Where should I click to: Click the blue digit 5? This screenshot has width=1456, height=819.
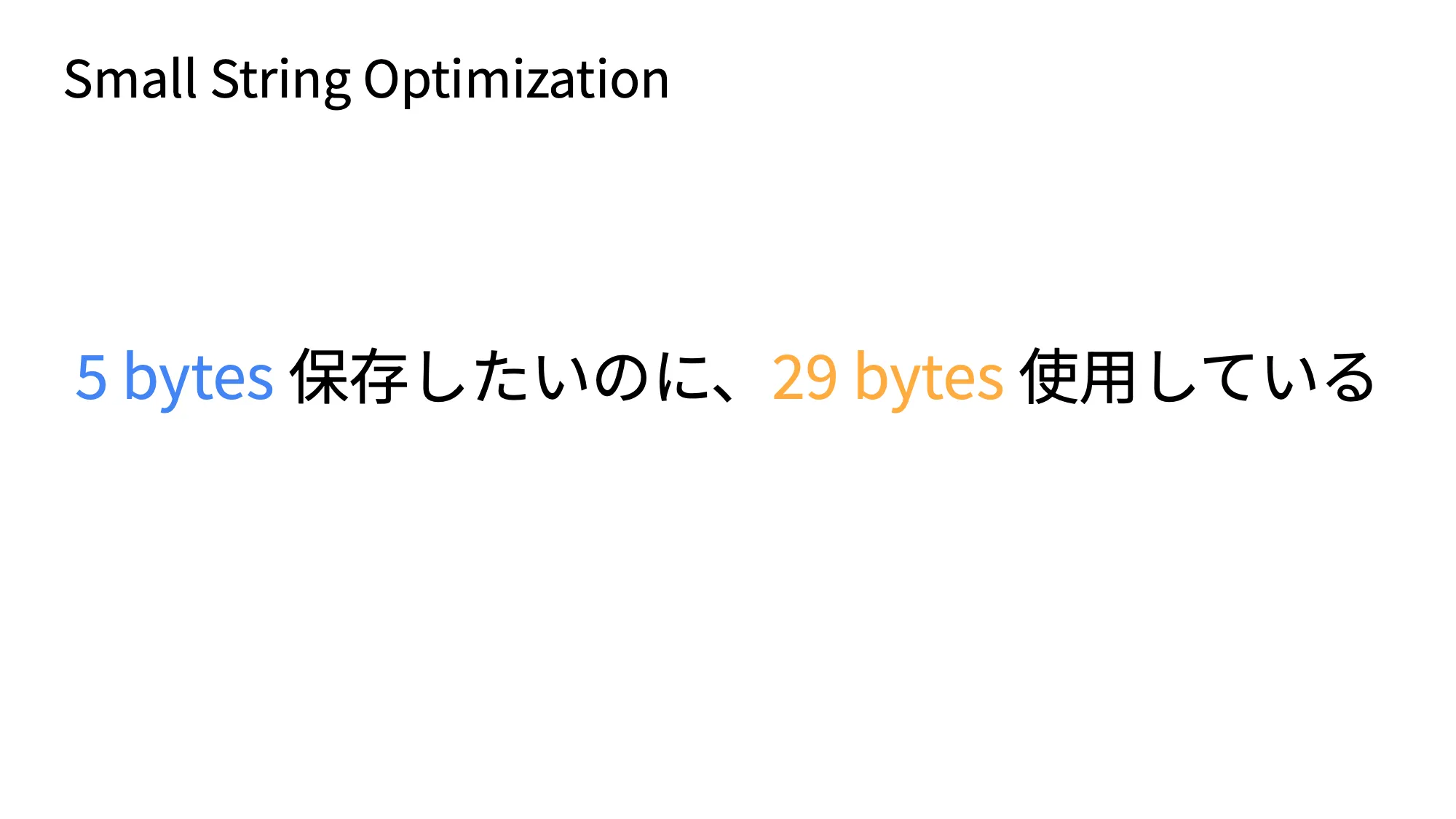click(92, 377)
